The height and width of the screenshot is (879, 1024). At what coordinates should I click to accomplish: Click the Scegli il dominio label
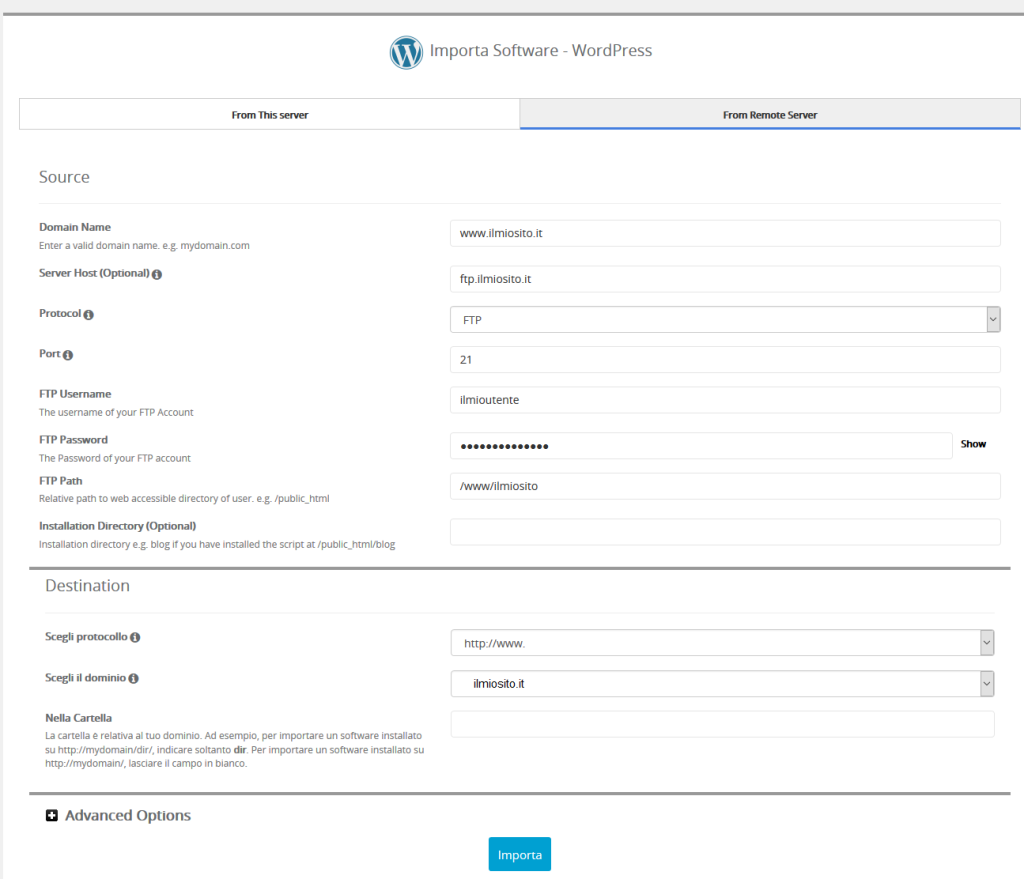tap(86, 678)
